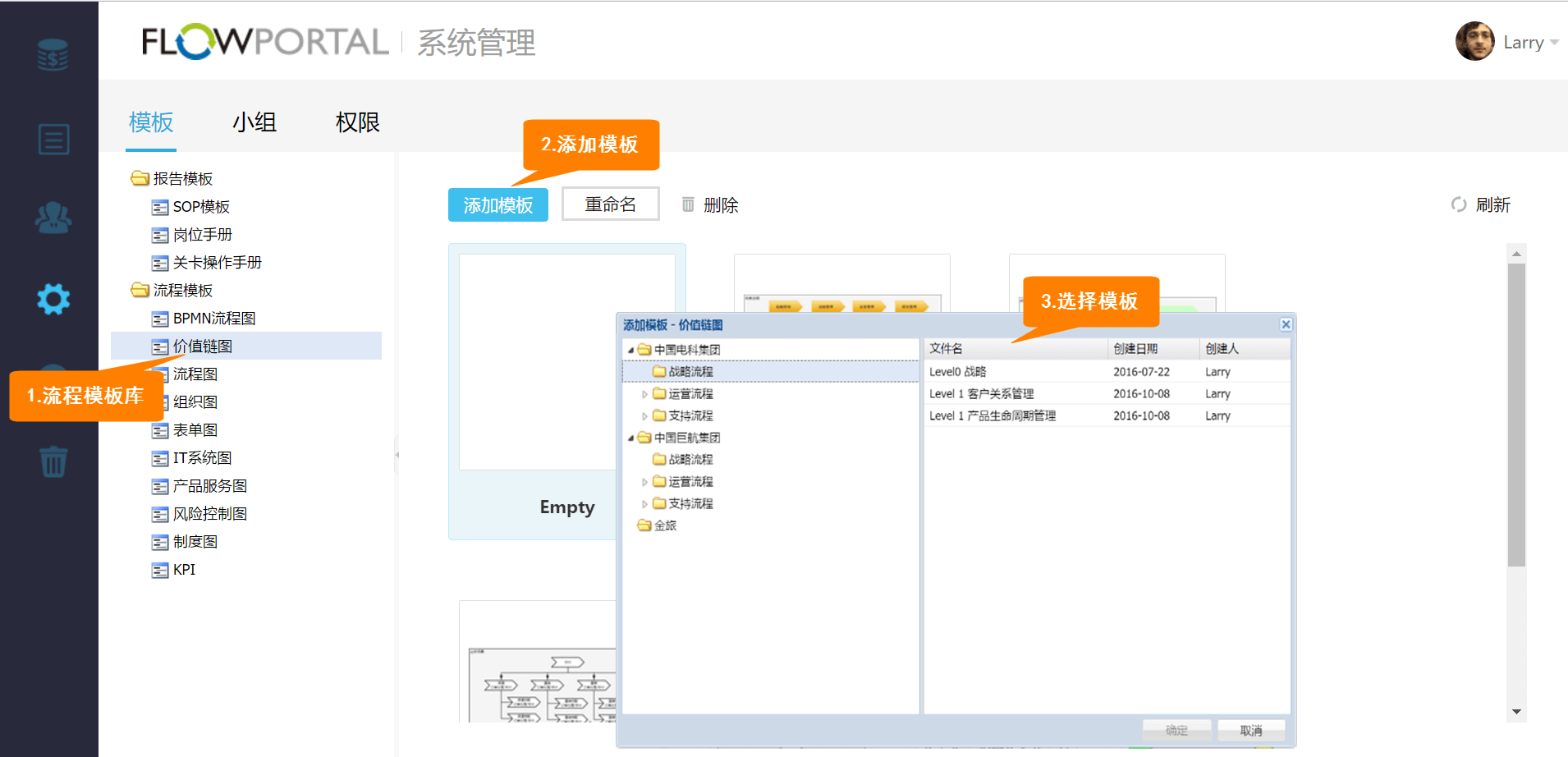Switch to the 小组 tab
Screen dimensions: 1568x757
click(254, 122)
